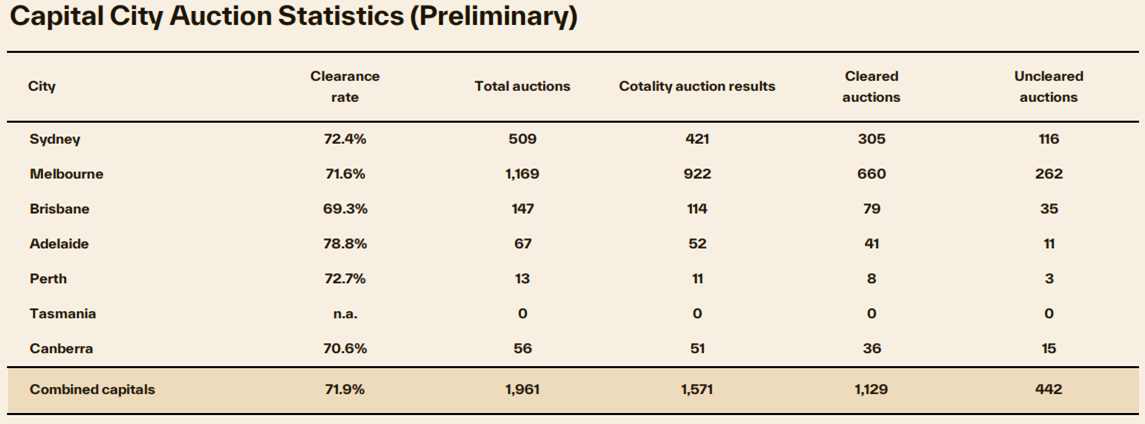Image resolution: width=1145 pixels, height=424 pixels.
Task: Click the Clearance rate column header
Action: tap(345, 86)
